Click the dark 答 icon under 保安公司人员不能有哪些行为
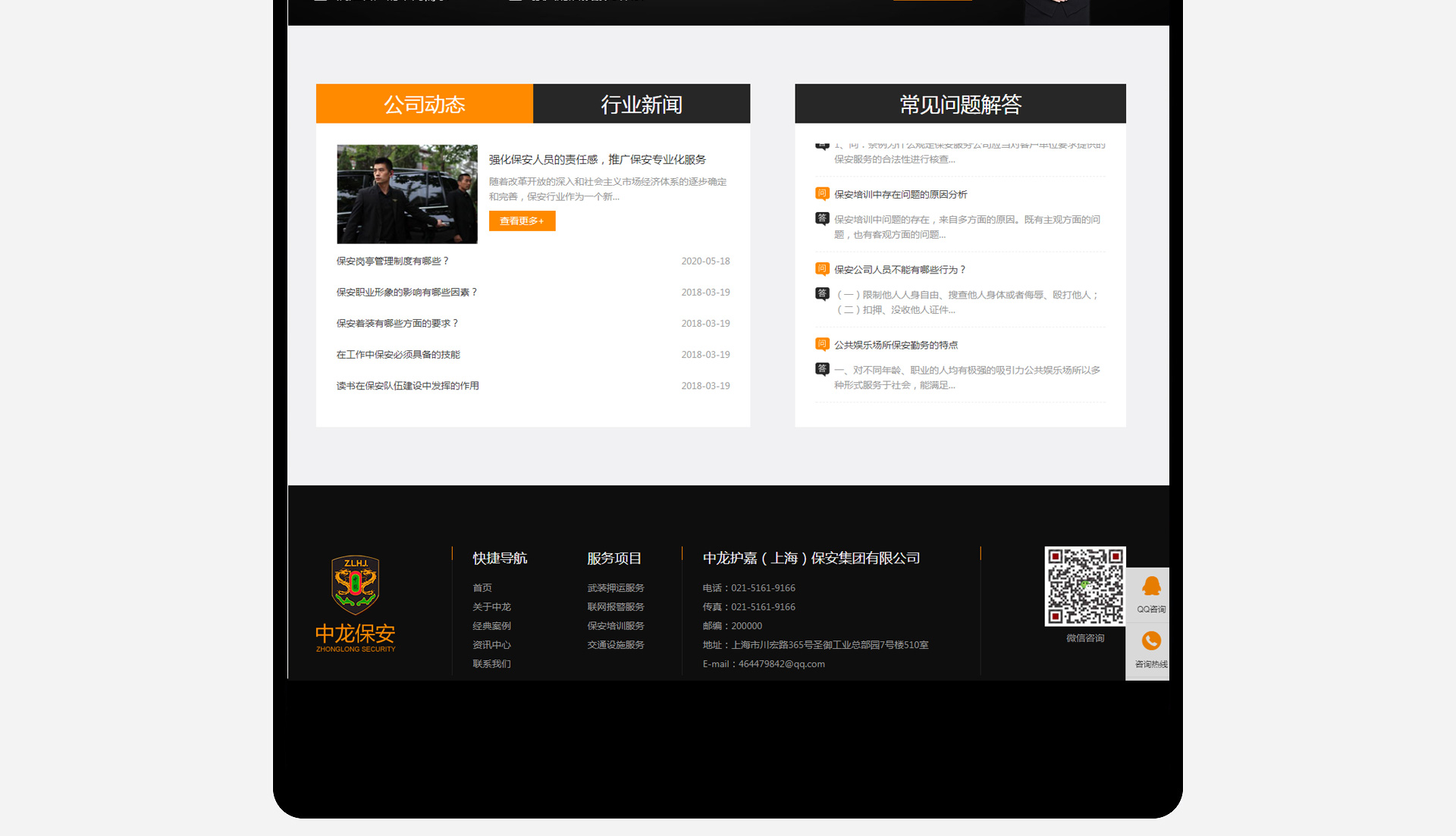The height and width of the screenshot is (836, 1456). (822, 294)
